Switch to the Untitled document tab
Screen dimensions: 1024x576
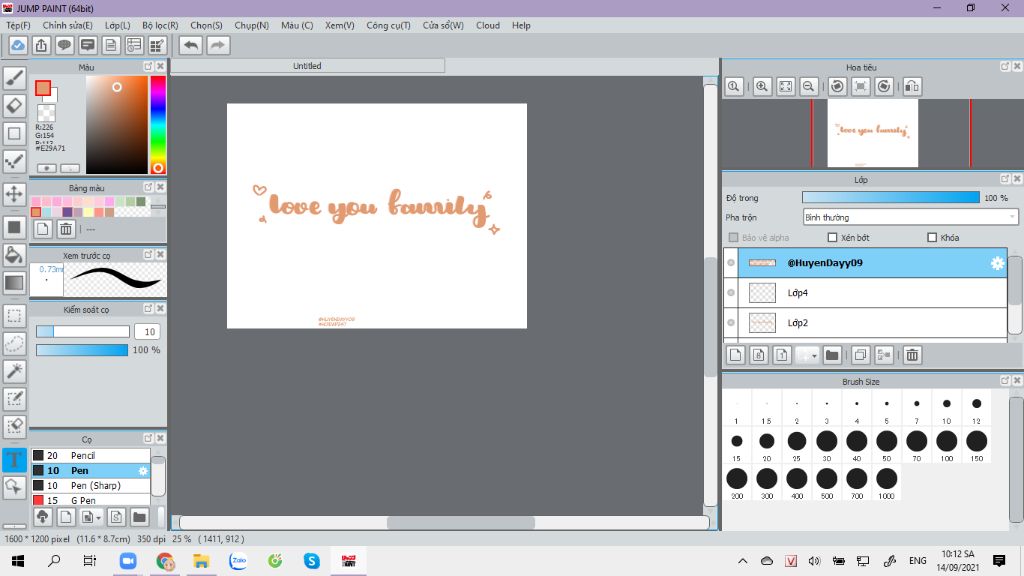307,66
